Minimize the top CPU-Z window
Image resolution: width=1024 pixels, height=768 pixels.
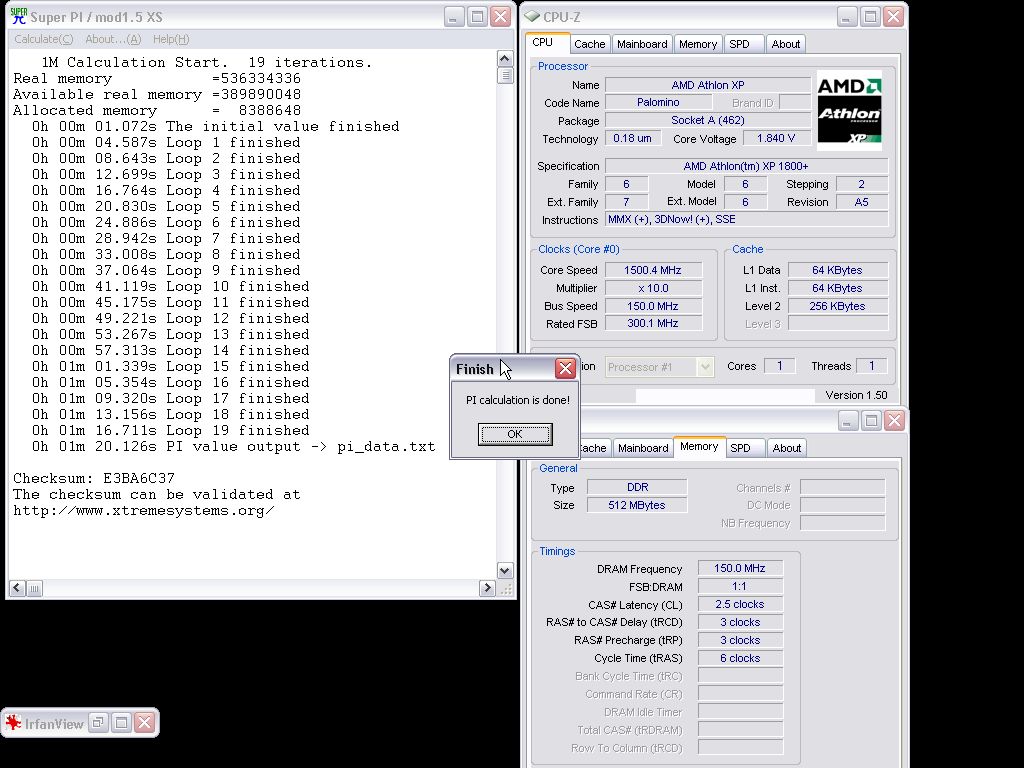tap(847, 16)
